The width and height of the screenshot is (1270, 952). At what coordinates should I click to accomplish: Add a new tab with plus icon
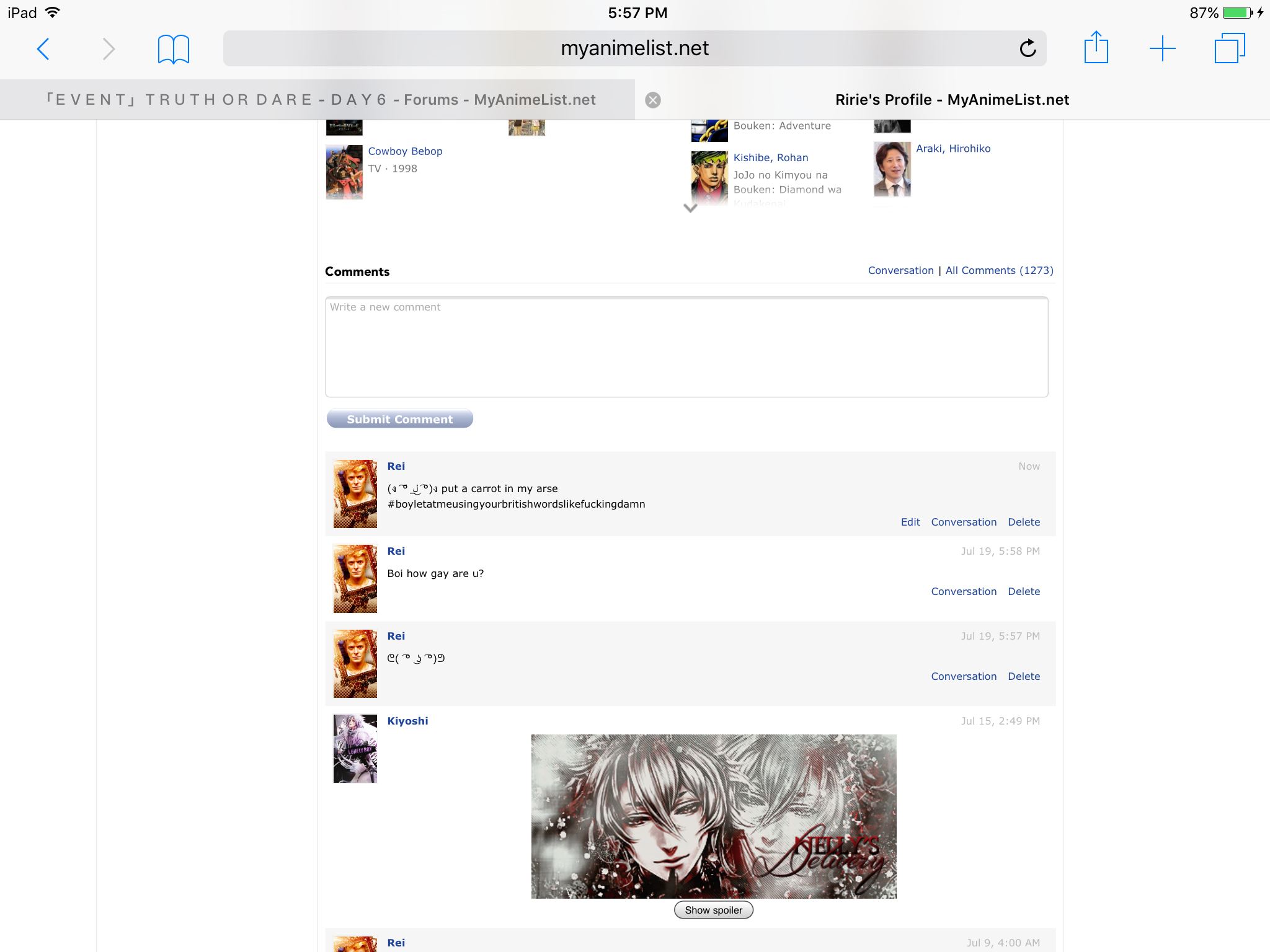(1162, 48)
